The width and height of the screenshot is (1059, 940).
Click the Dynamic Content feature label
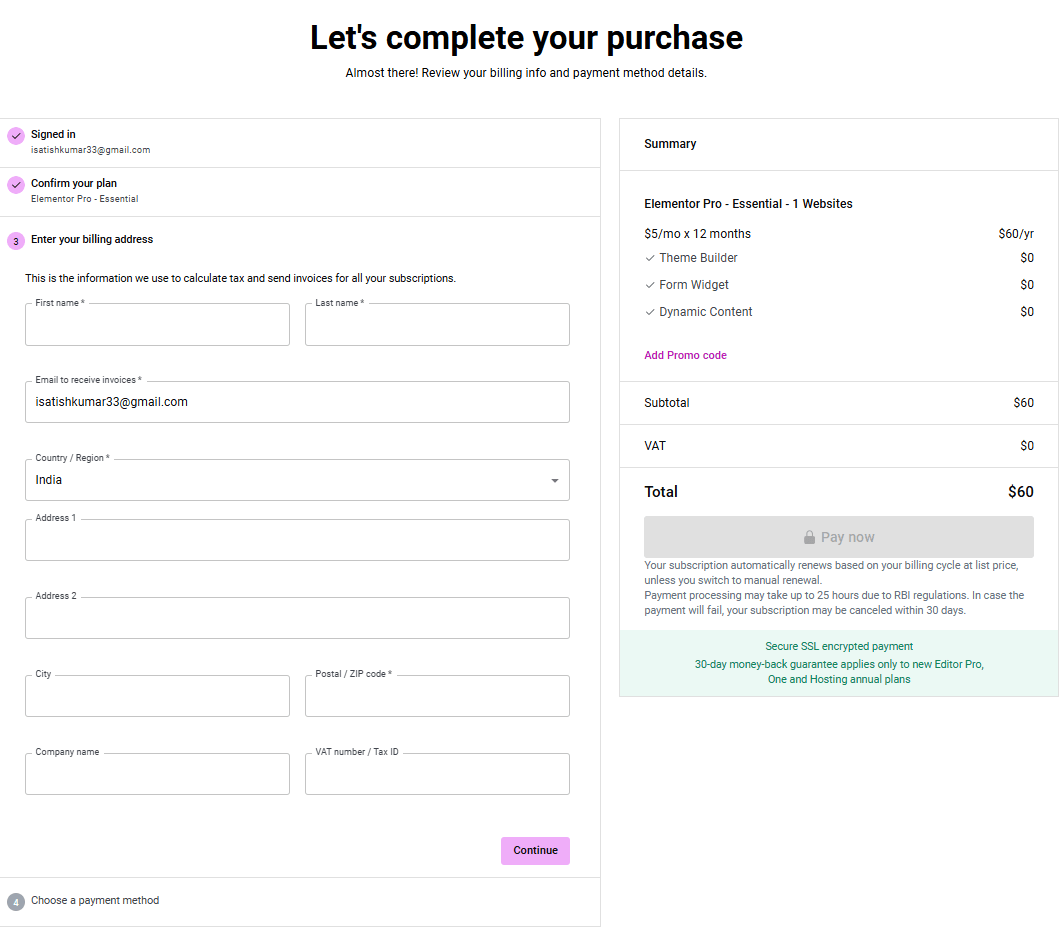(x=706, y=312)
